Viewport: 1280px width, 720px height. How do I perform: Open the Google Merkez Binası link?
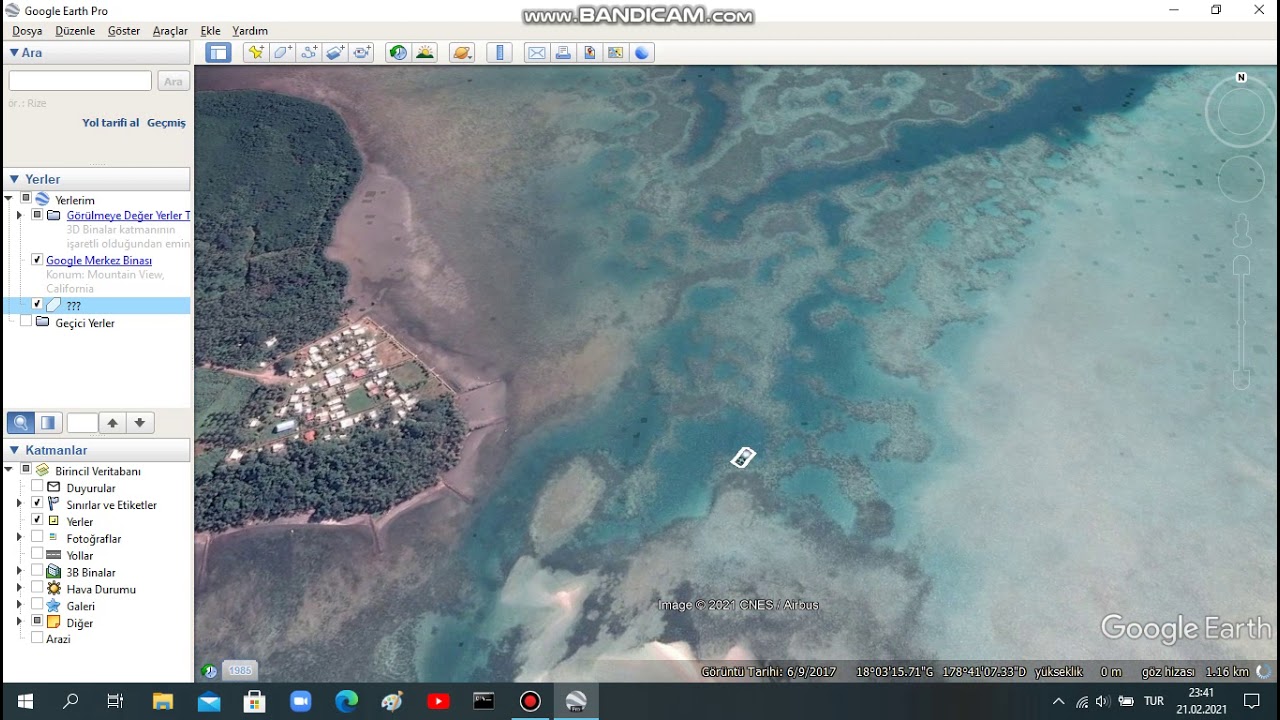click(x=99, y=260)
